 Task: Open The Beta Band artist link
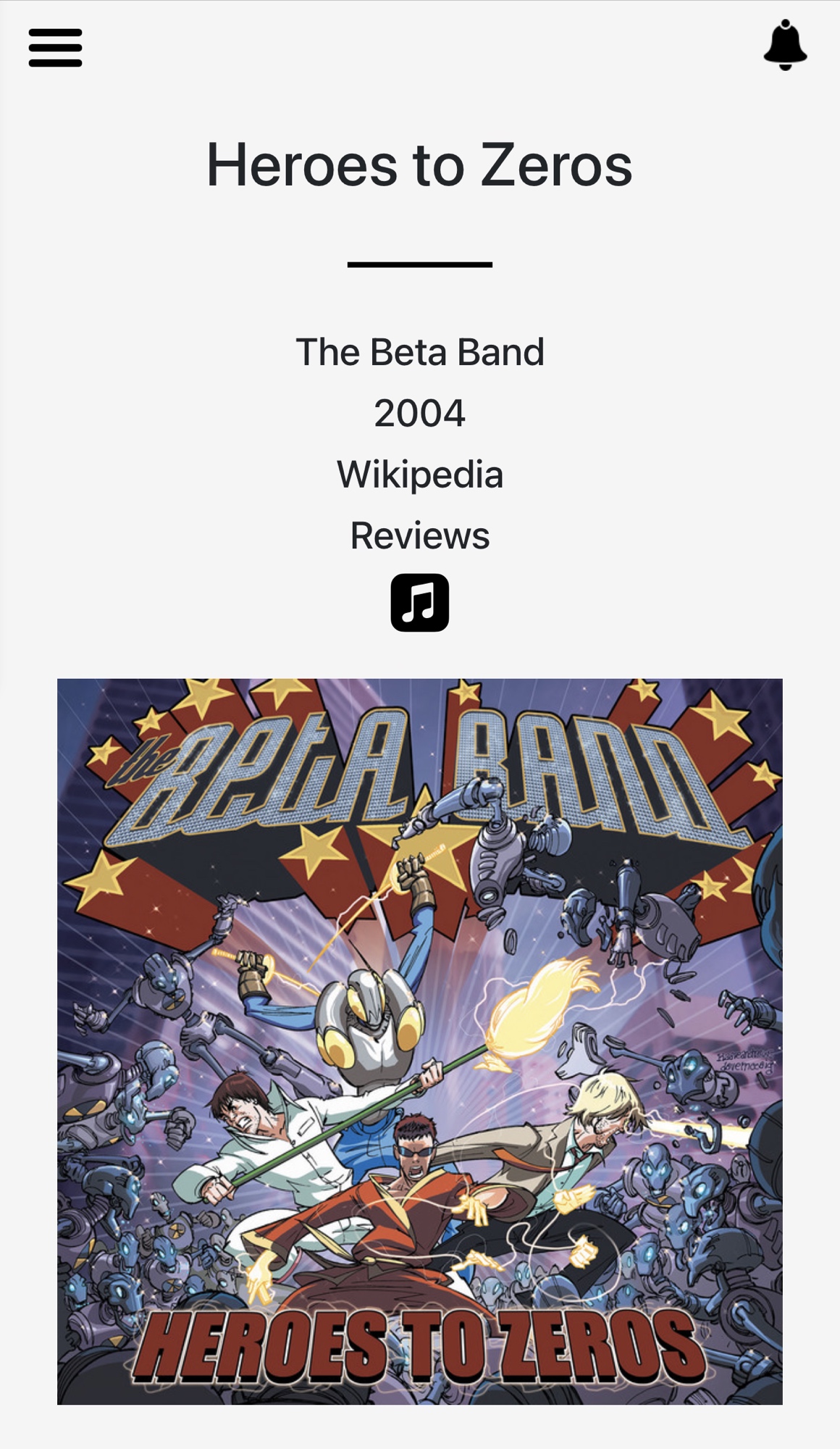pyautogui.click(x=419, y=352)
